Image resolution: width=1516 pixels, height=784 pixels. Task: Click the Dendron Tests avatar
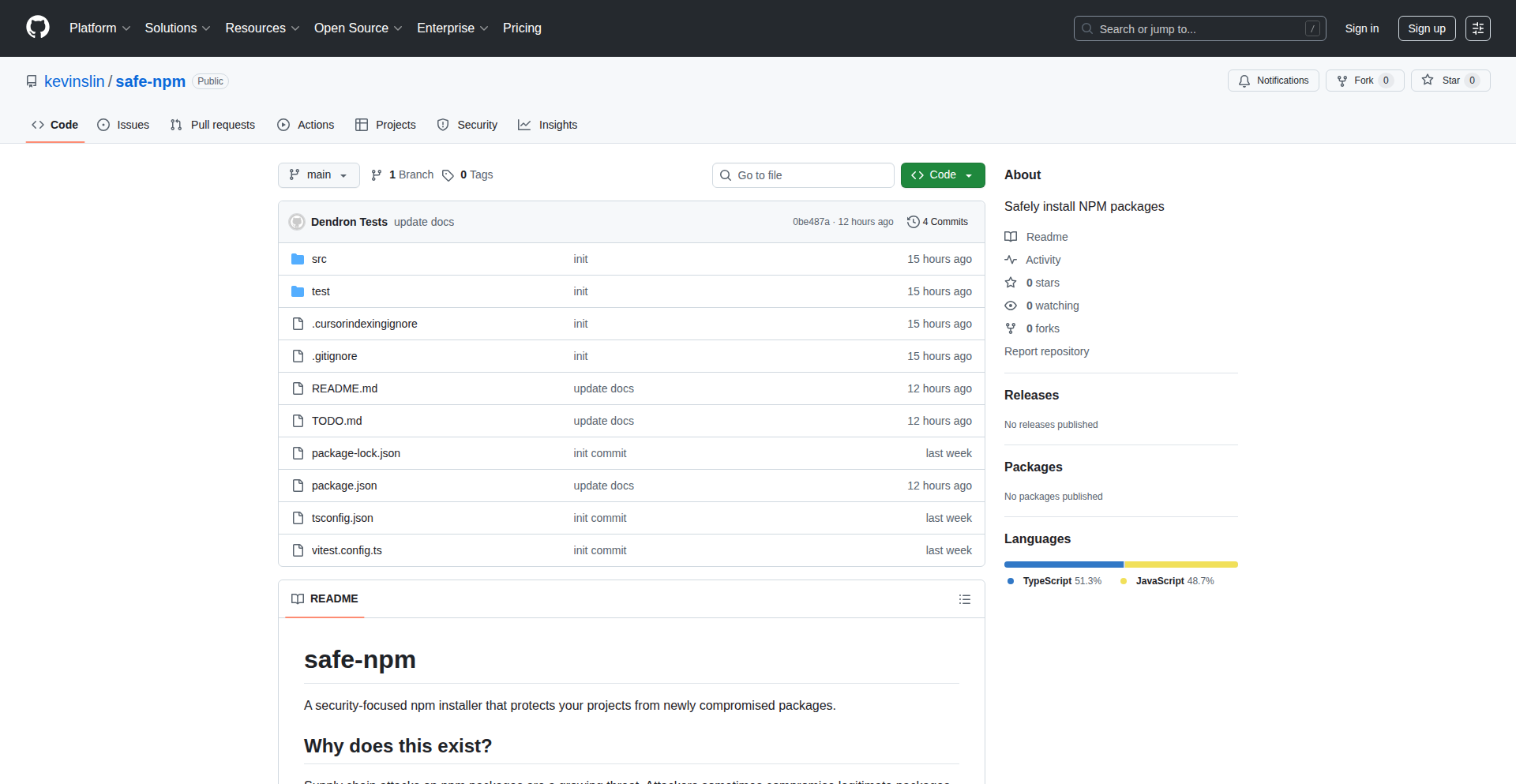pyautogui.click(x=297, y=222)
